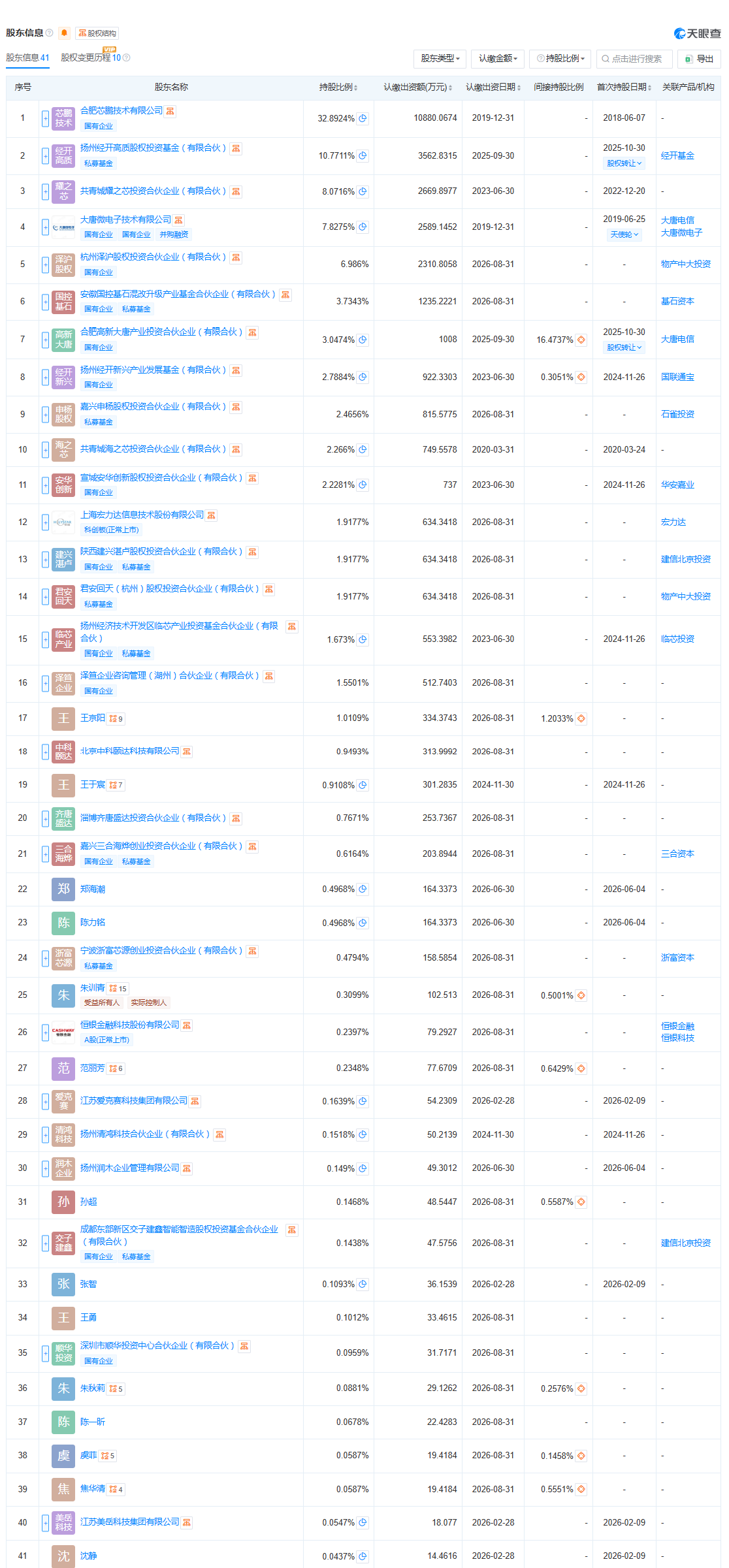The height and width of the screenshot is (1568, 729).
Task: Open pie chart icon beside 32.8924%
Action: tap(363, 118)
